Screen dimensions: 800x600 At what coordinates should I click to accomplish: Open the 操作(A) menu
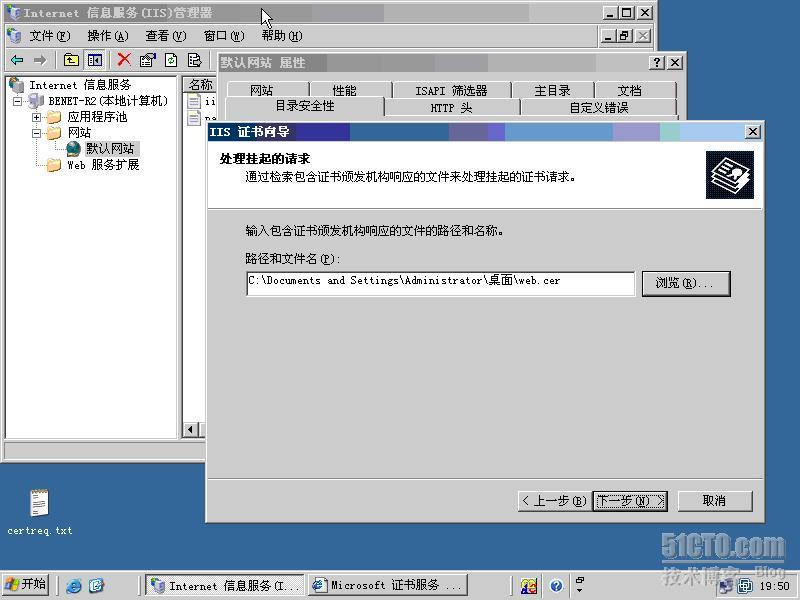pyautogui.click(x=108, y=36)
